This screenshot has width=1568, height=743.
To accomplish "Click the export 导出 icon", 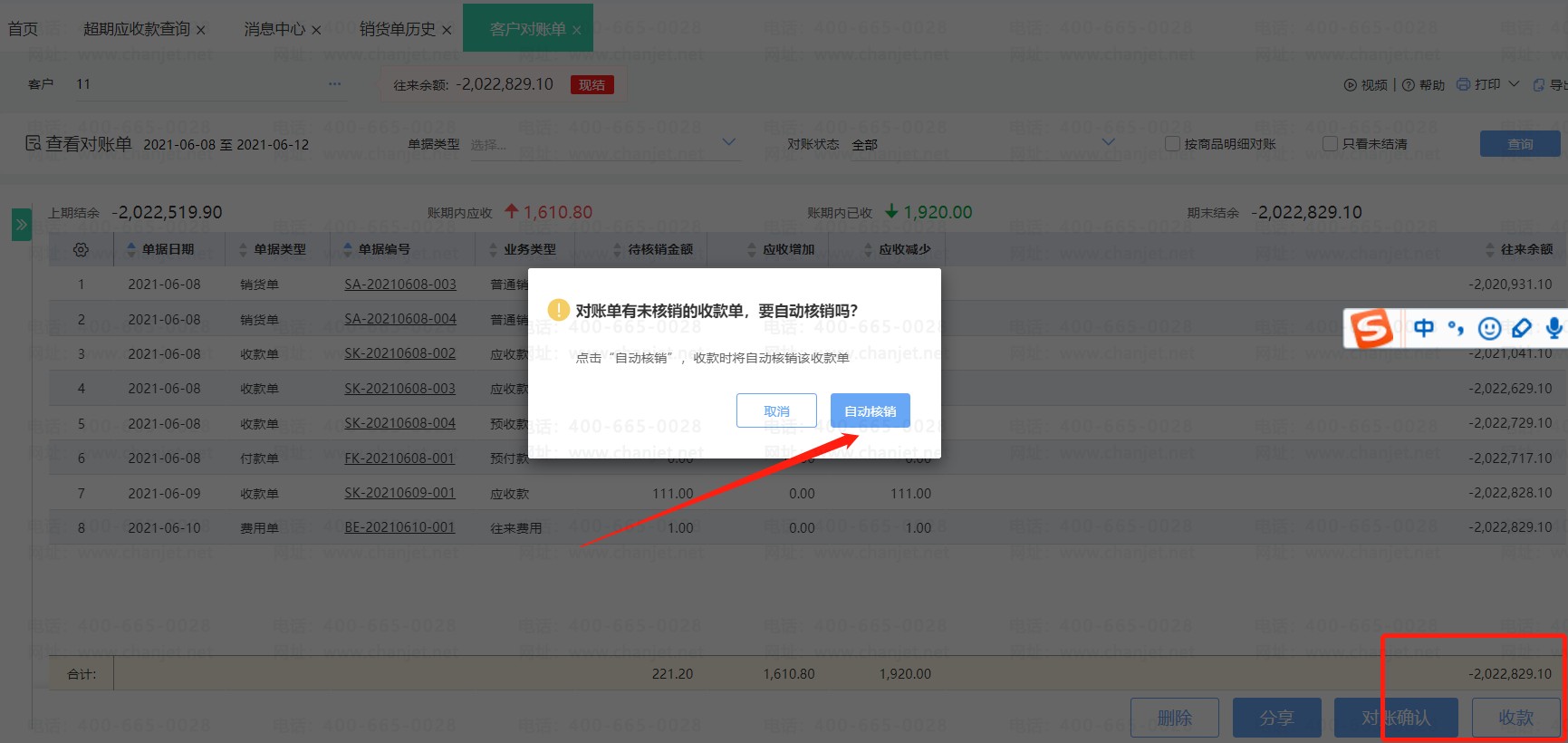I will 1539,85.
